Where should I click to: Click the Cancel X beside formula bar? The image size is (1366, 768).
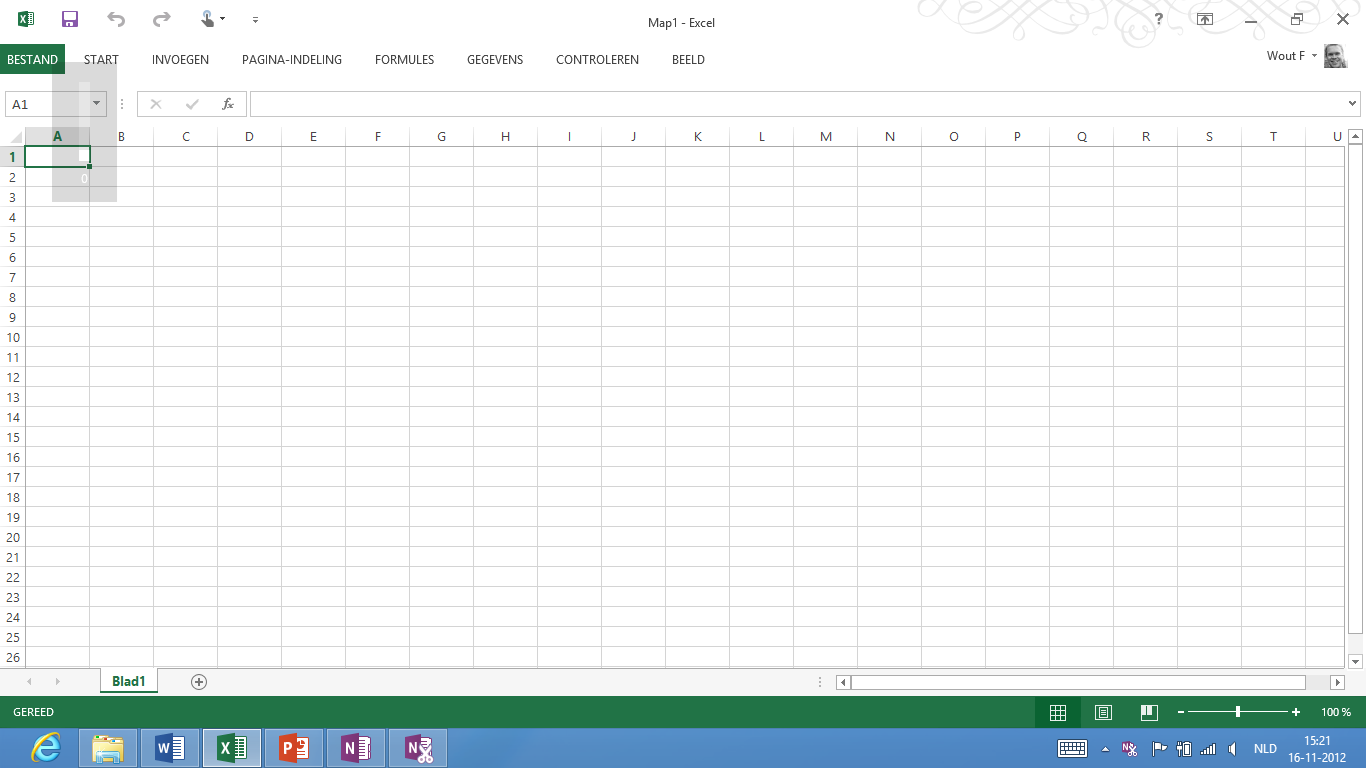(x=155, y=104)
